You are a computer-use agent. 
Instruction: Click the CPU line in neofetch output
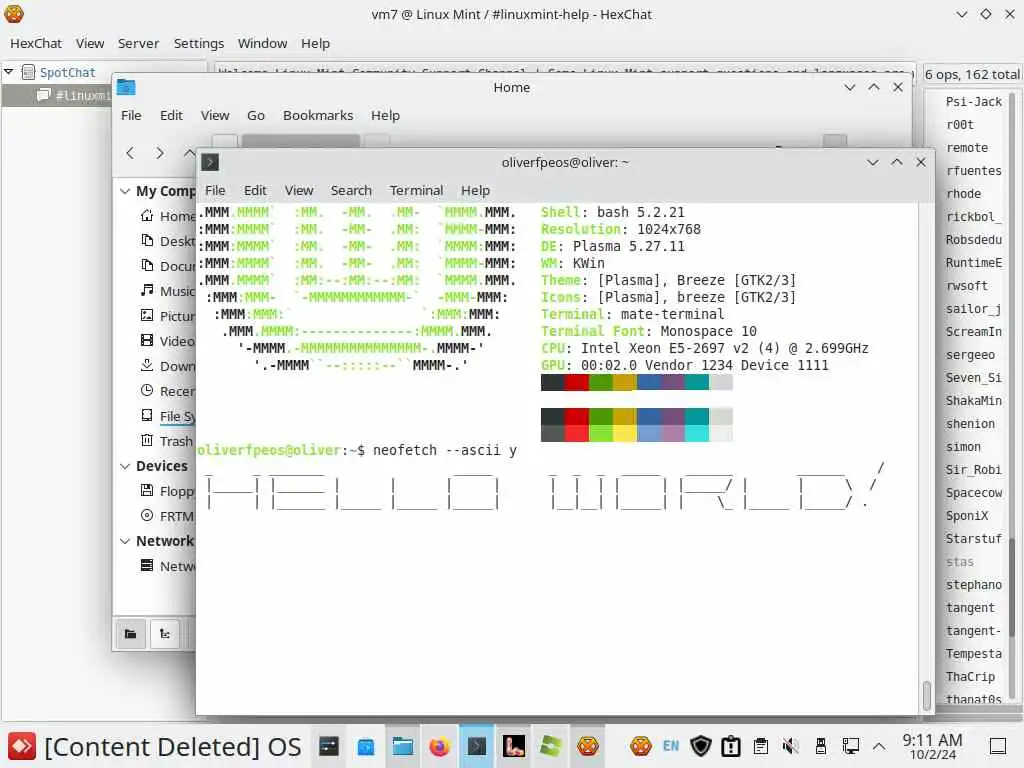pos(705,349)
